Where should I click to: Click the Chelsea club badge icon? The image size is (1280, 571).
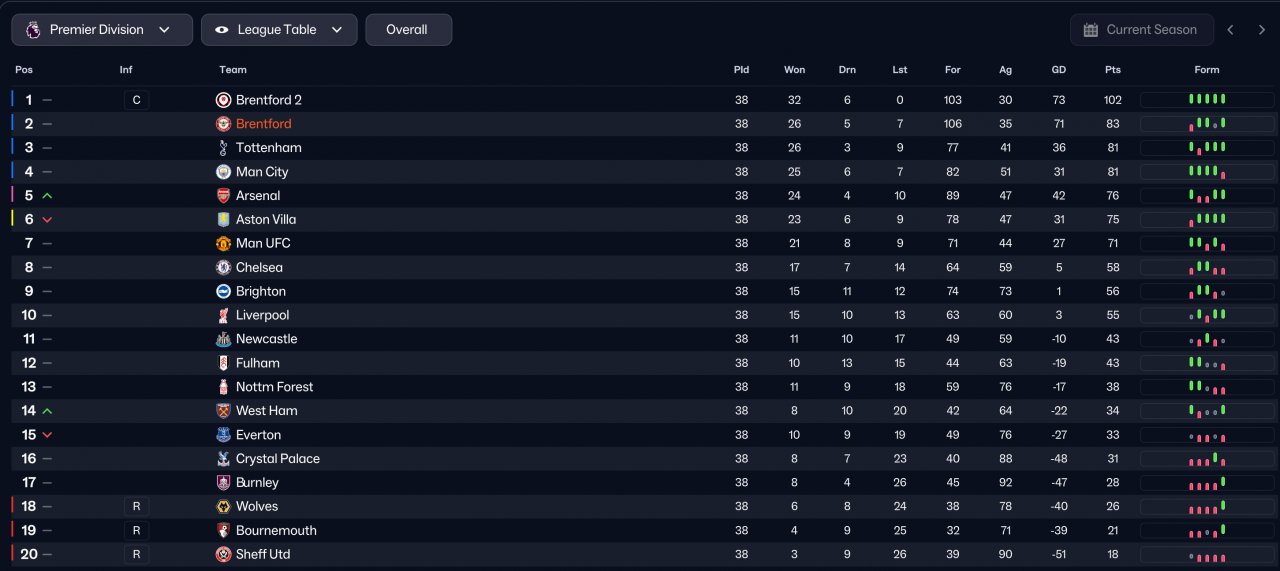click(x=223, y=268)
